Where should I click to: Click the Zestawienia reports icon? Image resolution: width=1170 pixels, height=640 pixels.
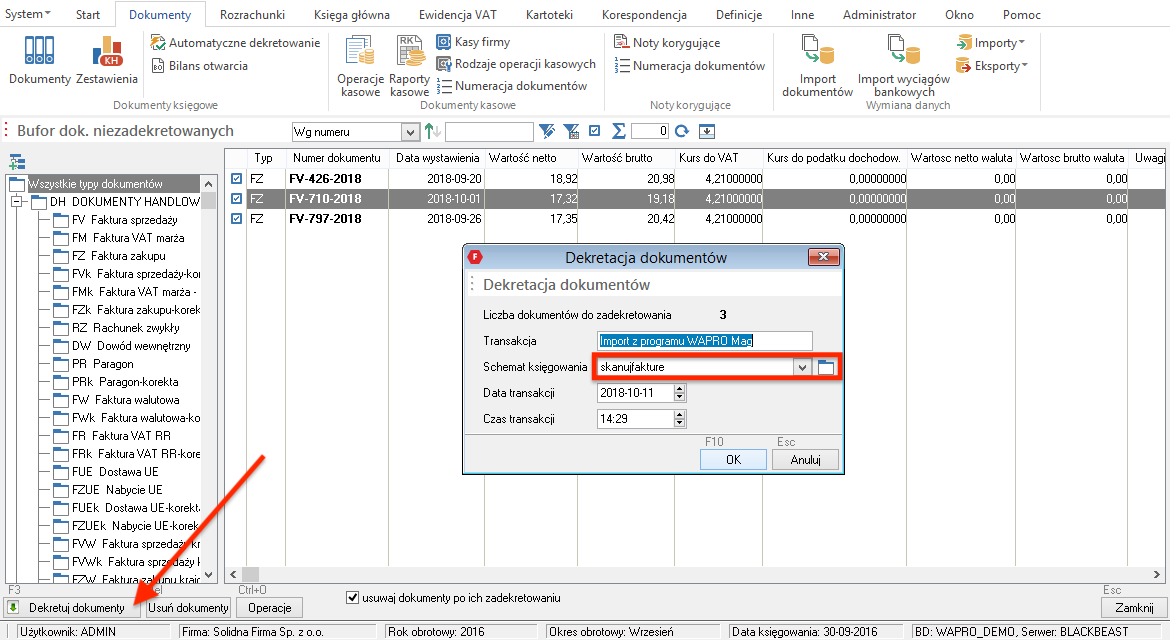click(107, 59)
